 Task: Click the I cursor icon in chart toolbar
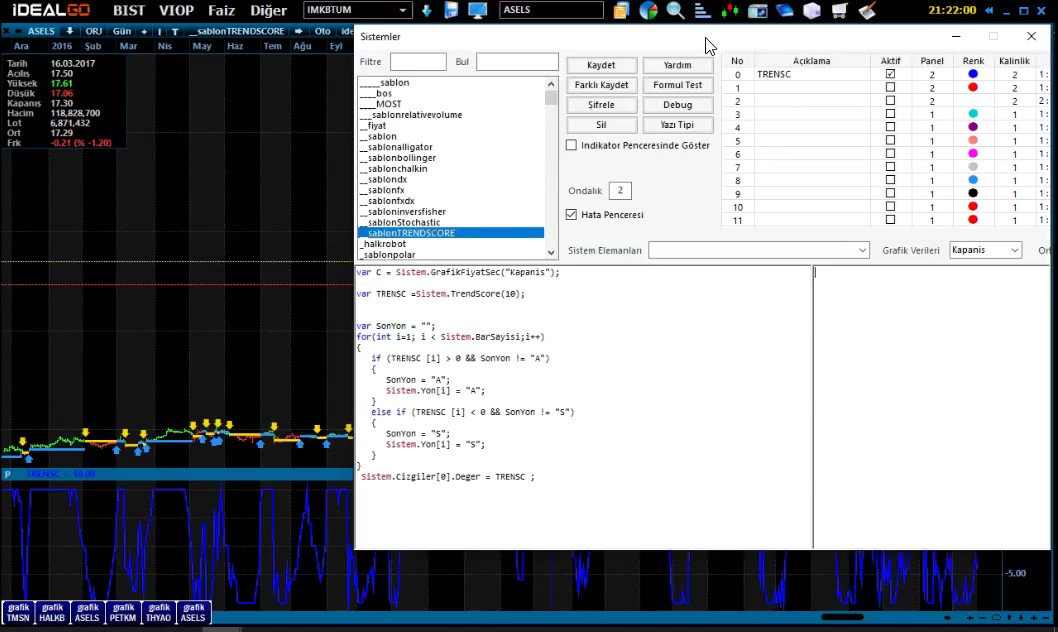tap(159, 31)
